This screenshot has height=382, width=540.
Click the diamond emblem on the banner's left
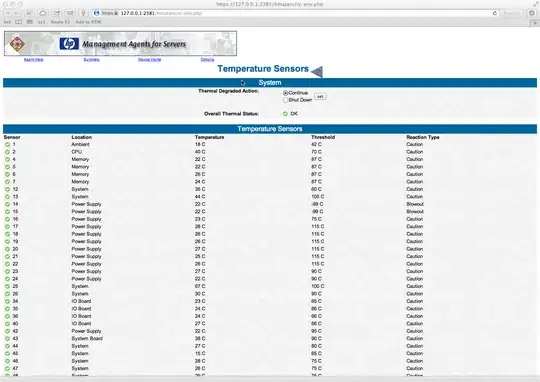pyautogui.click(x=17, y=44)
